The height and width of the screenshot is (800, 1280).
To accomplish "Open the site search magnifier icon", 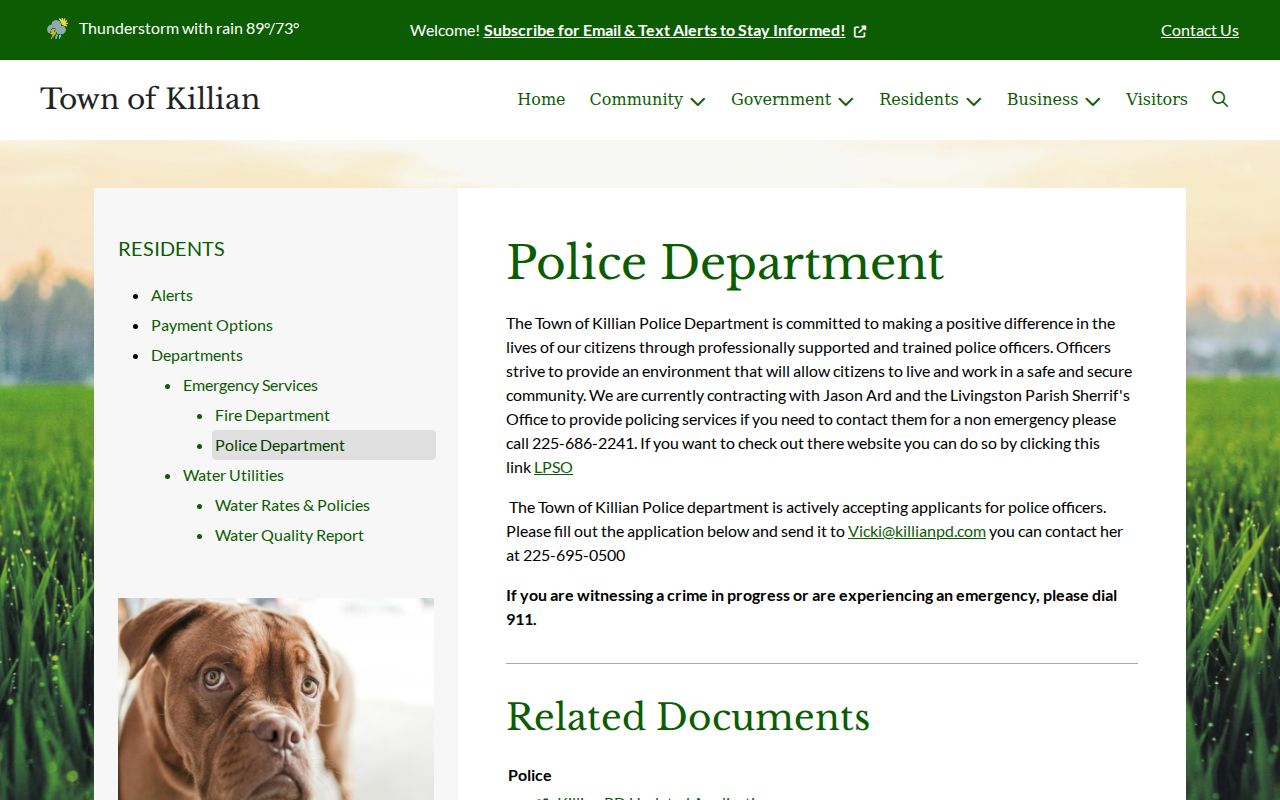I will tap(1220, 99).
